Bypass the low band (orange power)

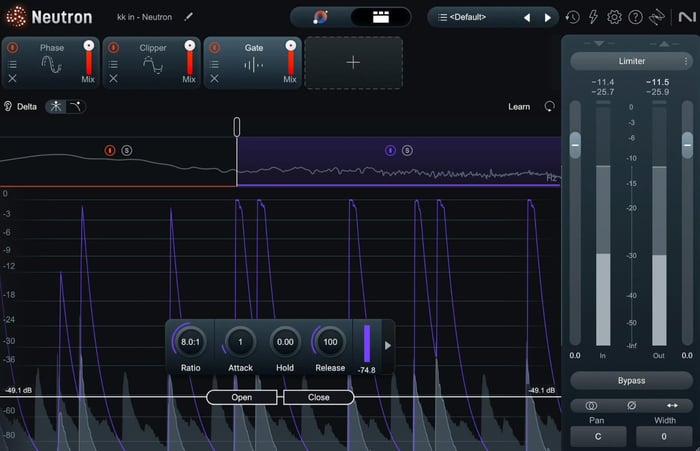point(110,150)
